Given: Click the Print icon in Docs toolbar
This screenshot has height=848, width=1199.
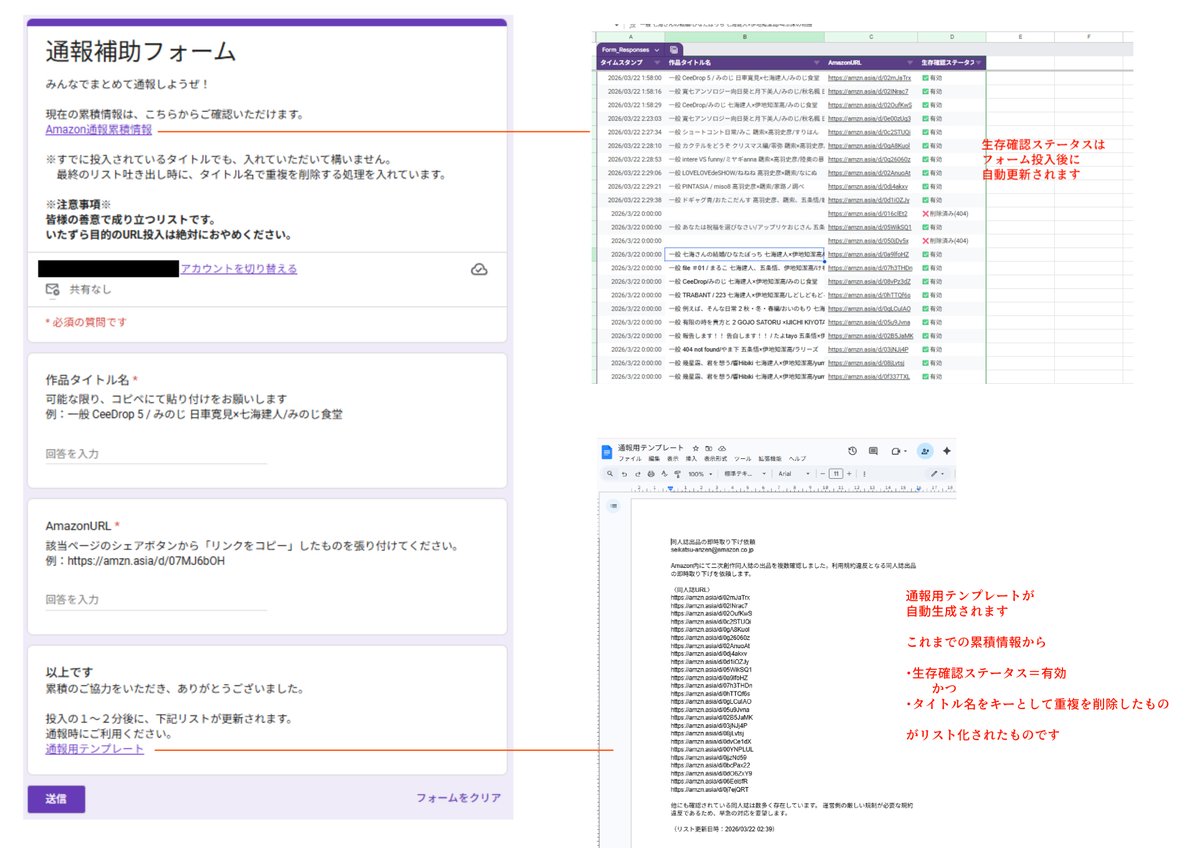Looking at the screenshot, I should pyautogui.click(x=651, y=474).
